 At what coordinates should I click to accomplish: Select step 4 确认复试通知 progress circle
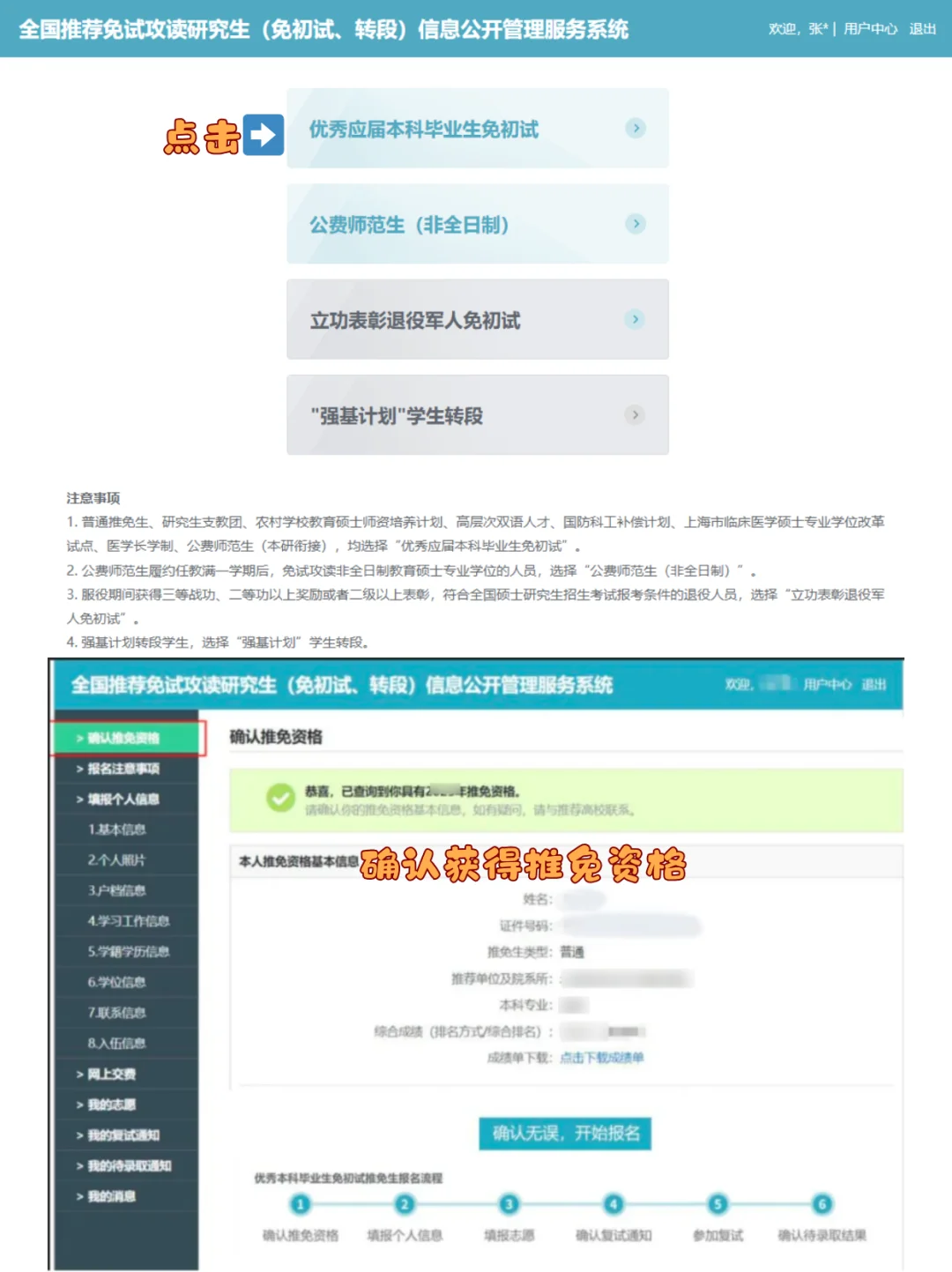(x=614, y=1204)
